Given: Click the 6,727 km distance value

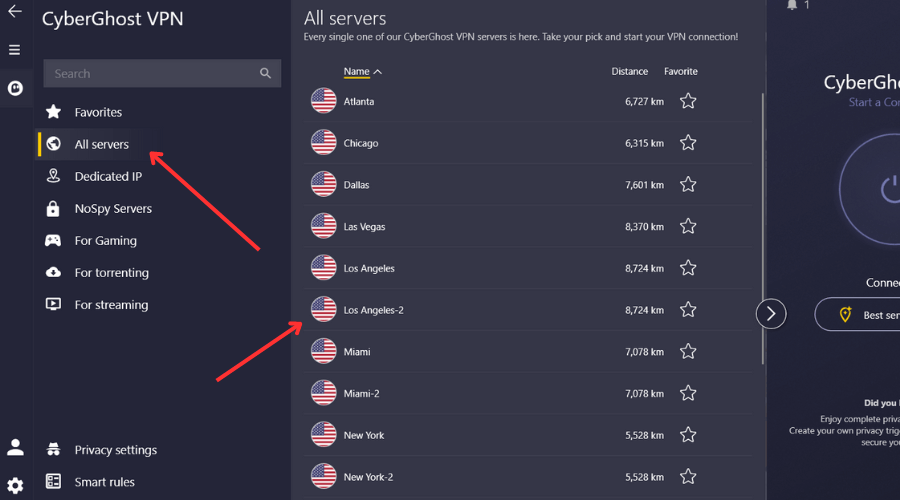Looking at the screenshot, I should [645, 102].
